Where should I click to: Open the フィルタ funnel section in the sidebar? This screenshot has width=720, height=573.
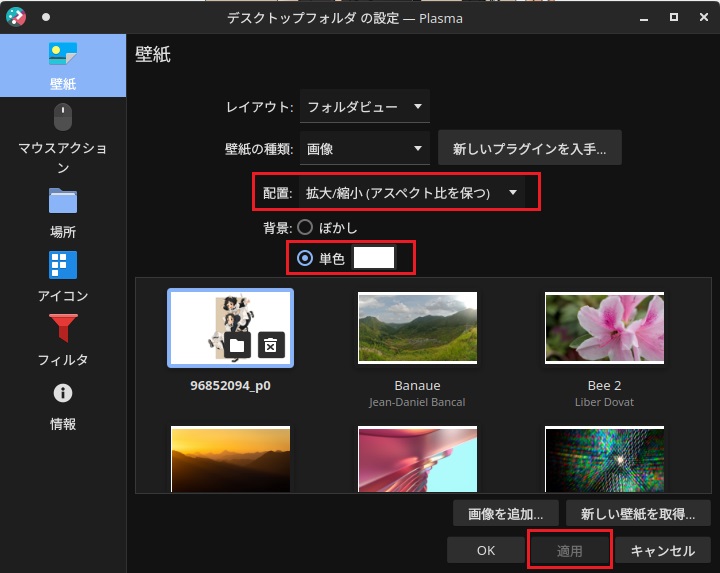click(x=63, y=340)
